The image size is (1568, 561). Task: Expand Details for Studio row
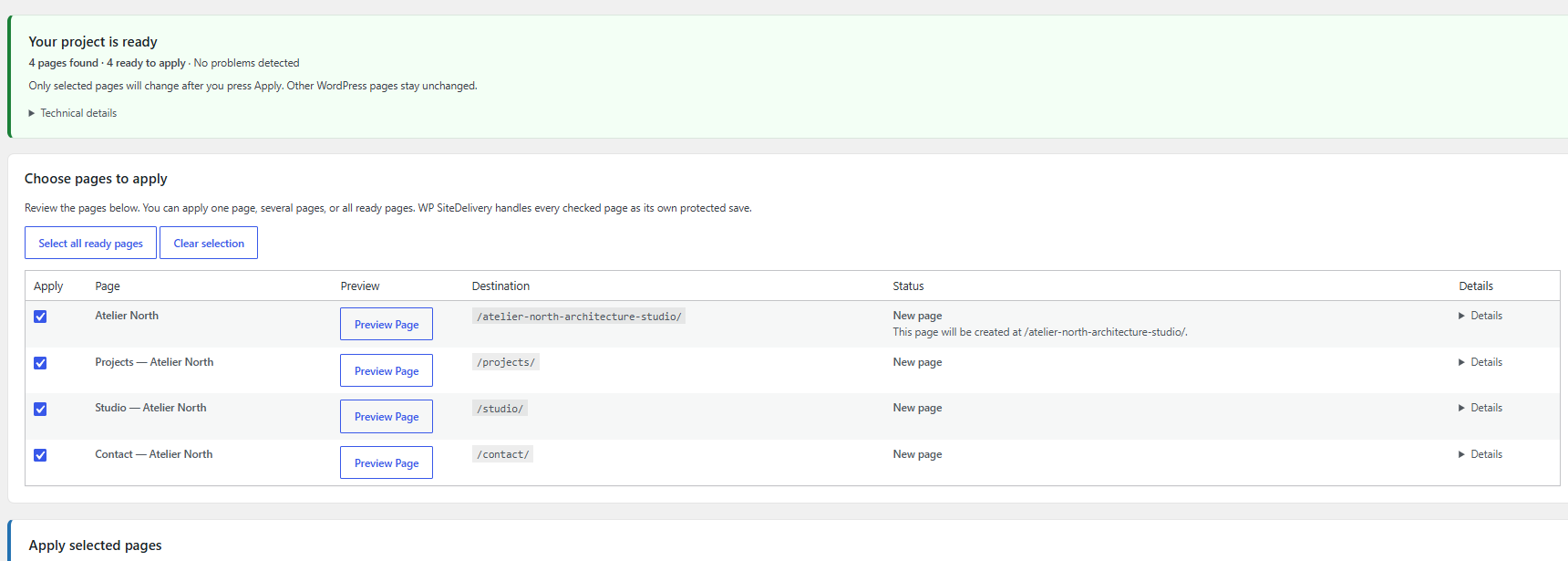point(1480,408)
